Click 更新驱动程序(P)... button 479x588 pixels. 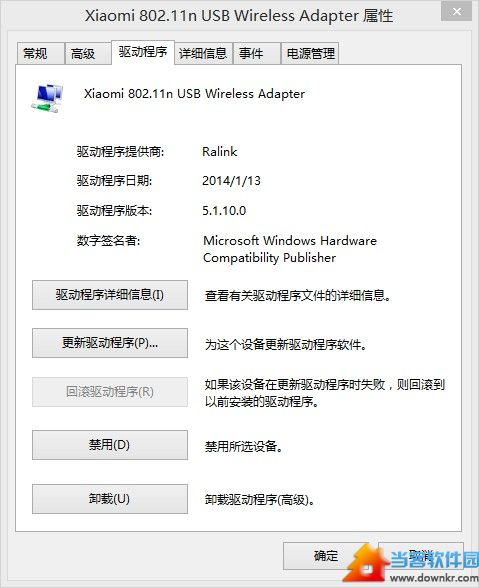pos(110,343)
